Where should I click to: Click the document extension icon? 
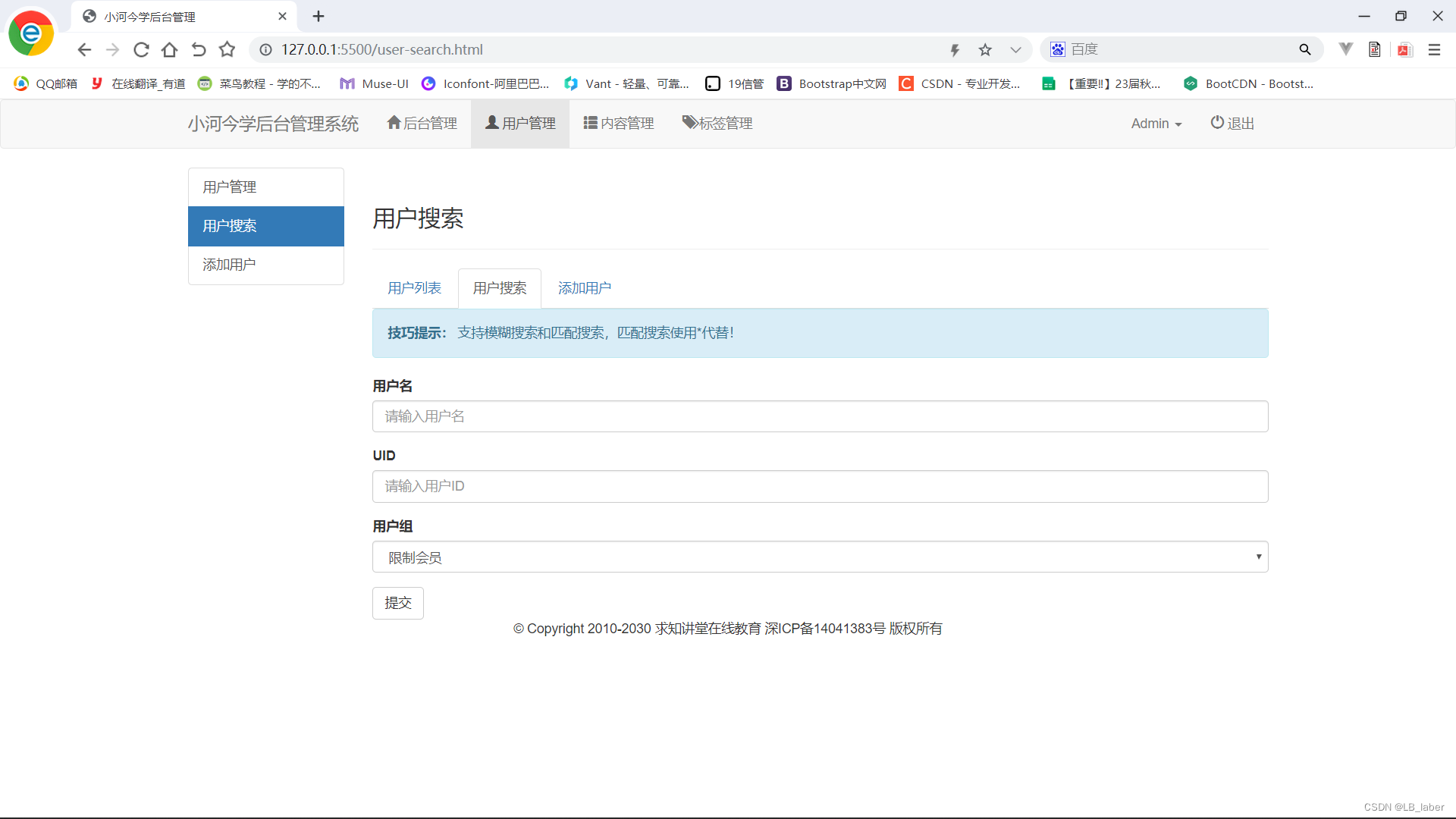pos(1375,49)
